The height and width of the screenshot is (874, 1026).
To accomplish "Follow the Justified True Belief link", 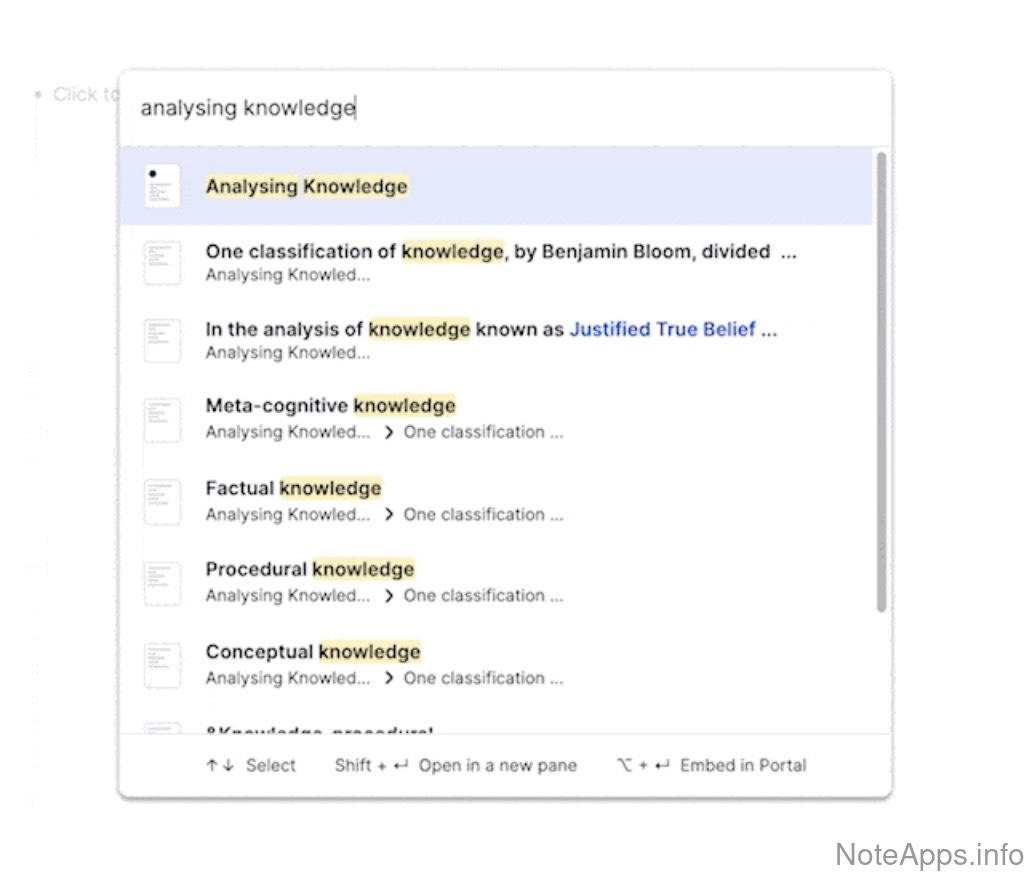I will (661, 329).
